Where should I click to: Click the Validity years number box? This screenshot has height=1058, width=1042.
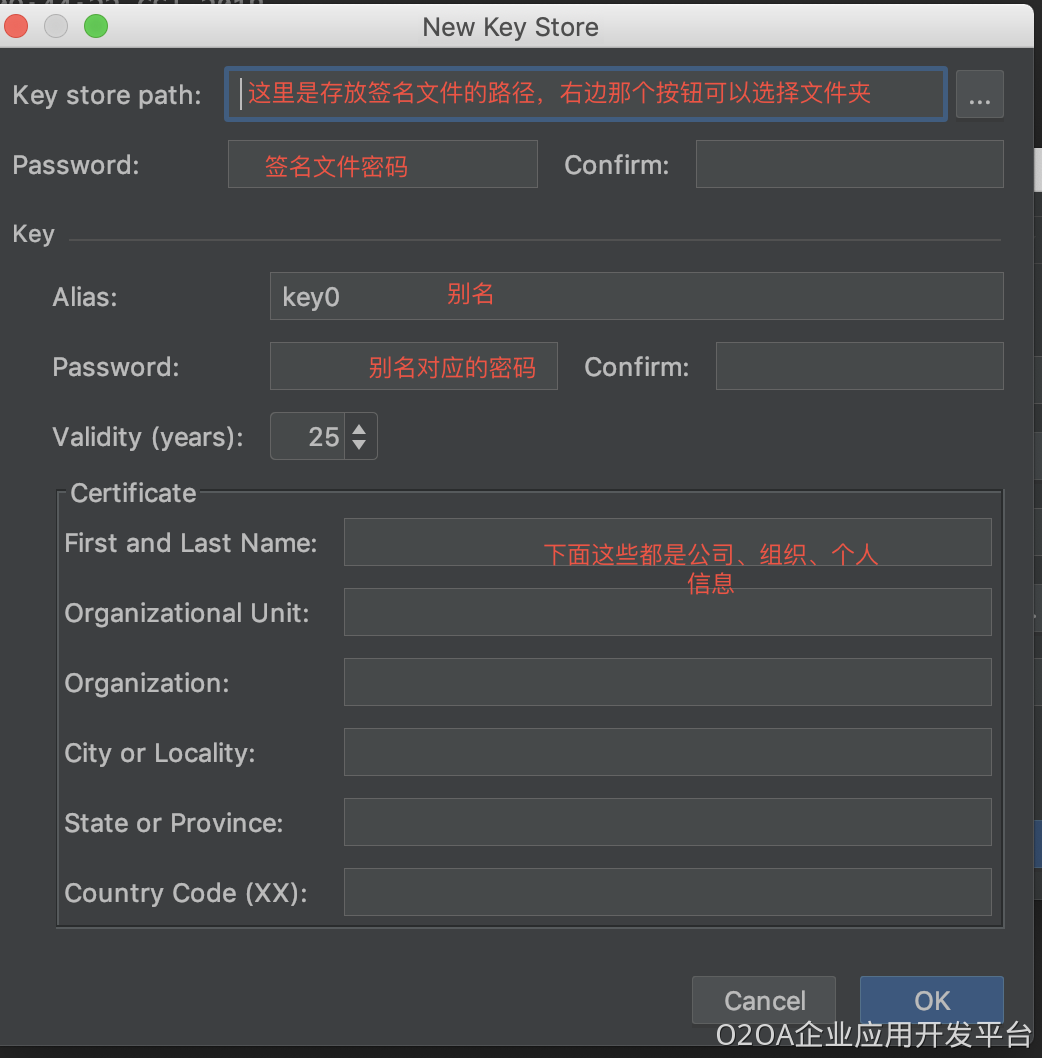[x=308, y=437]
